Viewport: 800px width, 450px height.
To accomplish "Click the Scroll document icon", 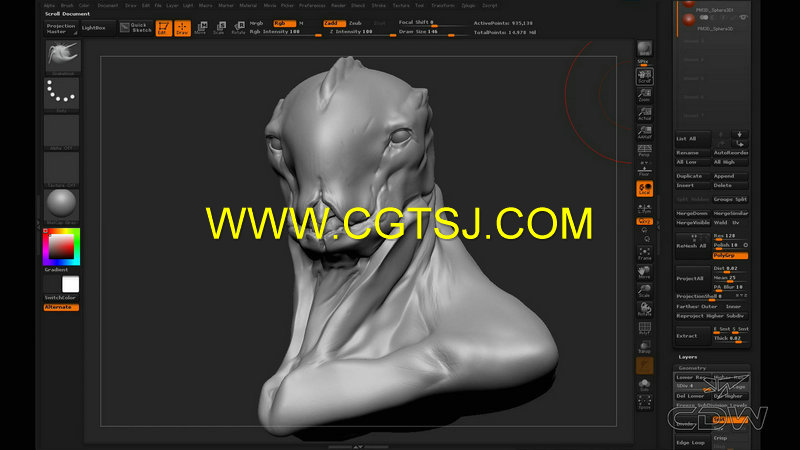I will (x=644, y=77).
